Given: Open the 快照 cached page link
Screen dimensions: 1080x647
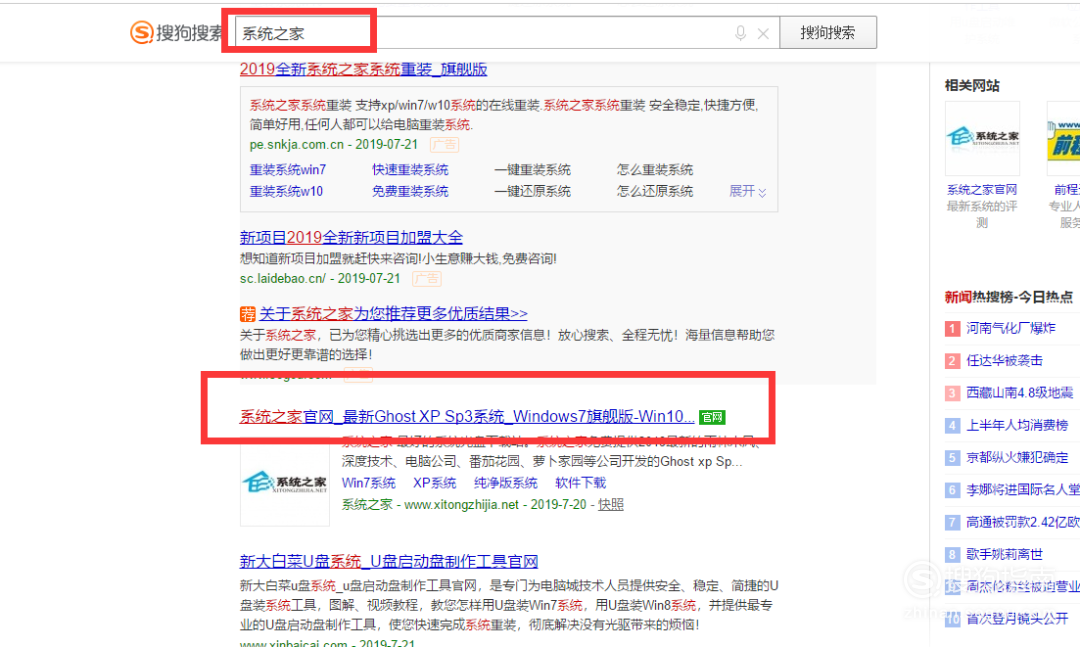Looking at the screenshot, I should pyautogui.click(x=611, y=504).
